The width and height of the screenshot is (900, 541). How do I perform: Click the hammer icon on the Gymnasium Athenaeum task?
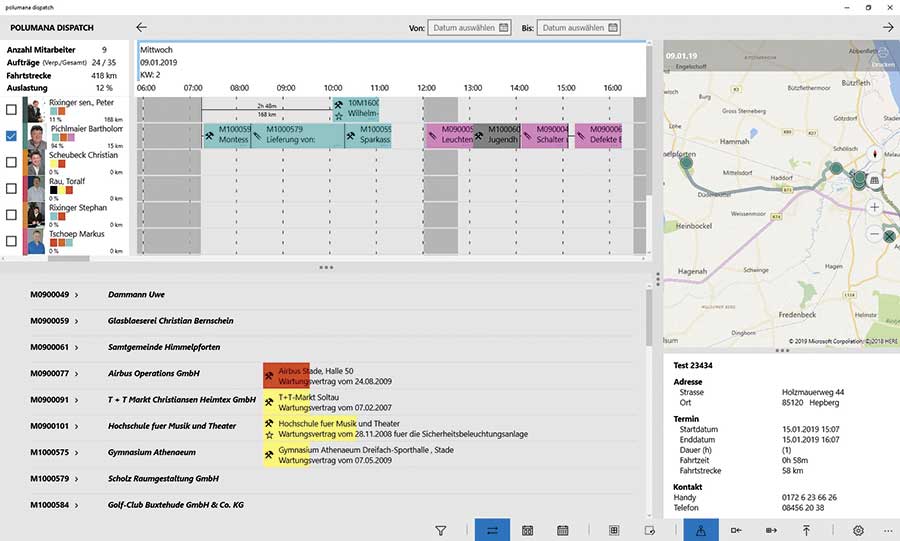[x=269, y=455]
